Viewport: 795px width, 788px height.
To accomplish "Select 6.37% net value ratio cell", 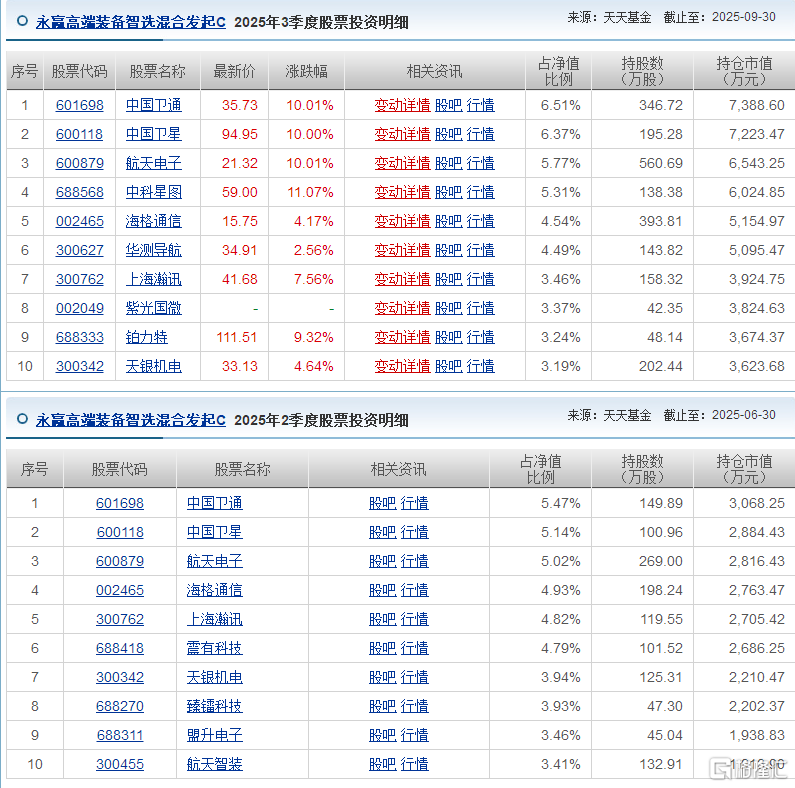I will tap(560, 134).
